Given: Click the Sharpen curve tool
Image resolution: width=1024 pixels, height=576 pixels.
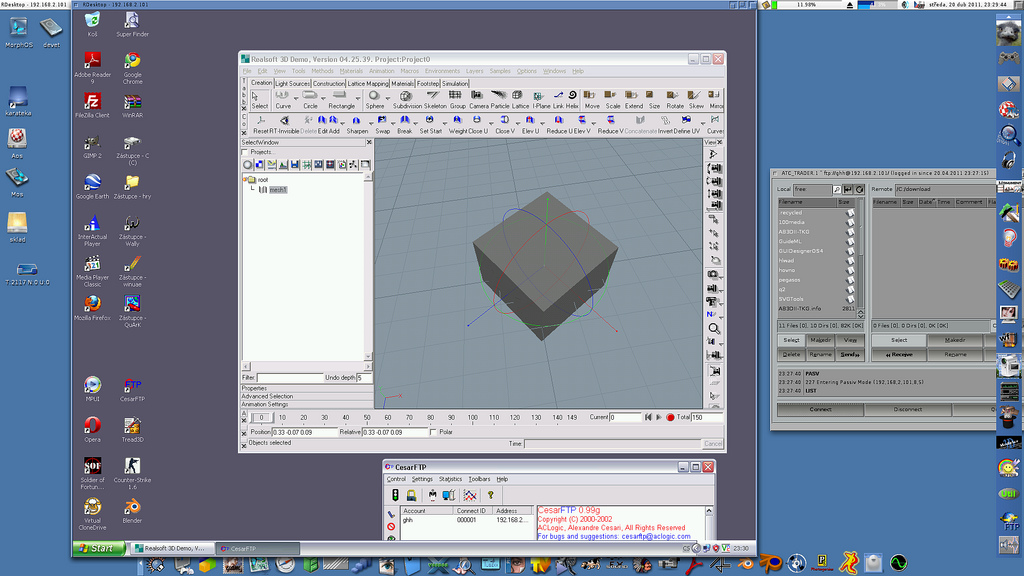Looking at the screenshot, I should (357, 124).
